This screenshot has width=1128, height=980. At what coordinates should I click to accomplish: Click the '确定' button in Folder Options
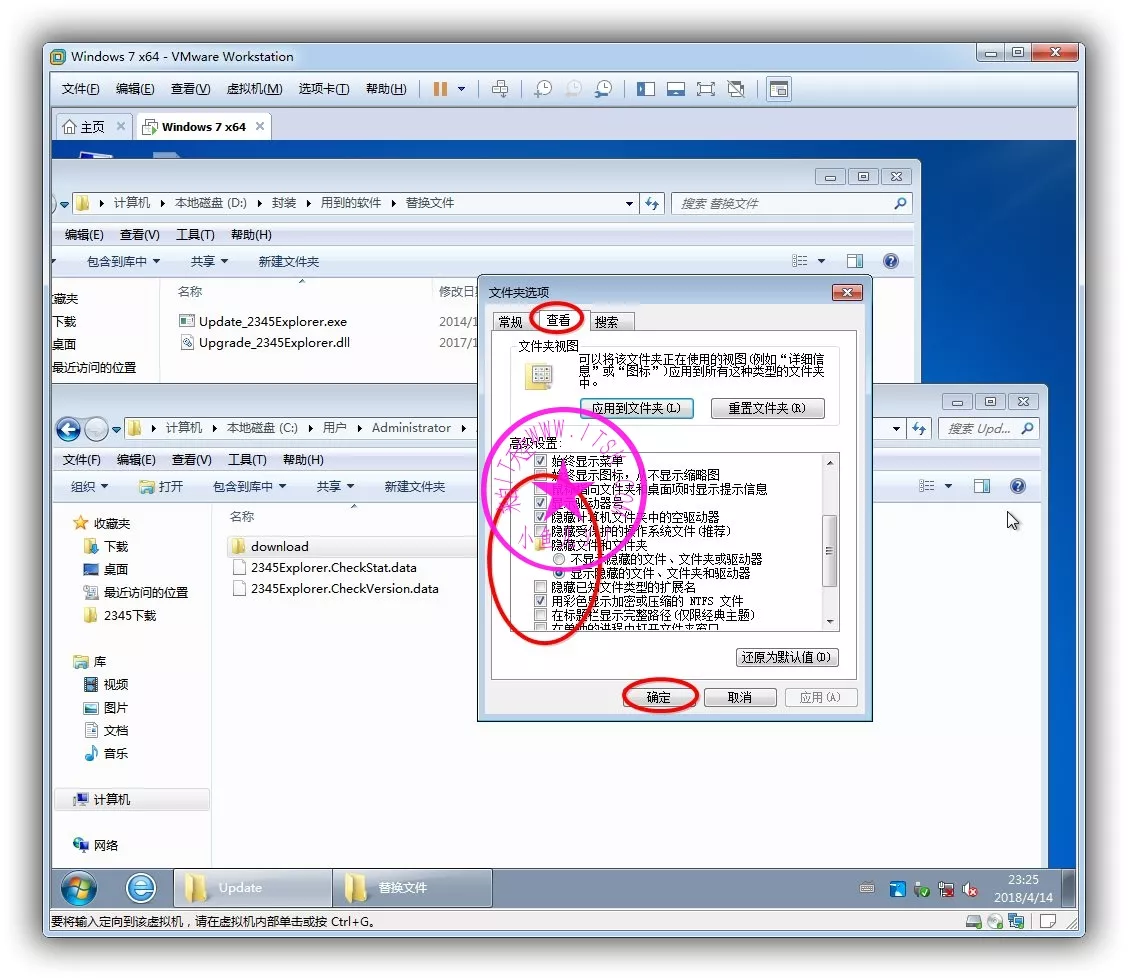[x=659, y=697]
